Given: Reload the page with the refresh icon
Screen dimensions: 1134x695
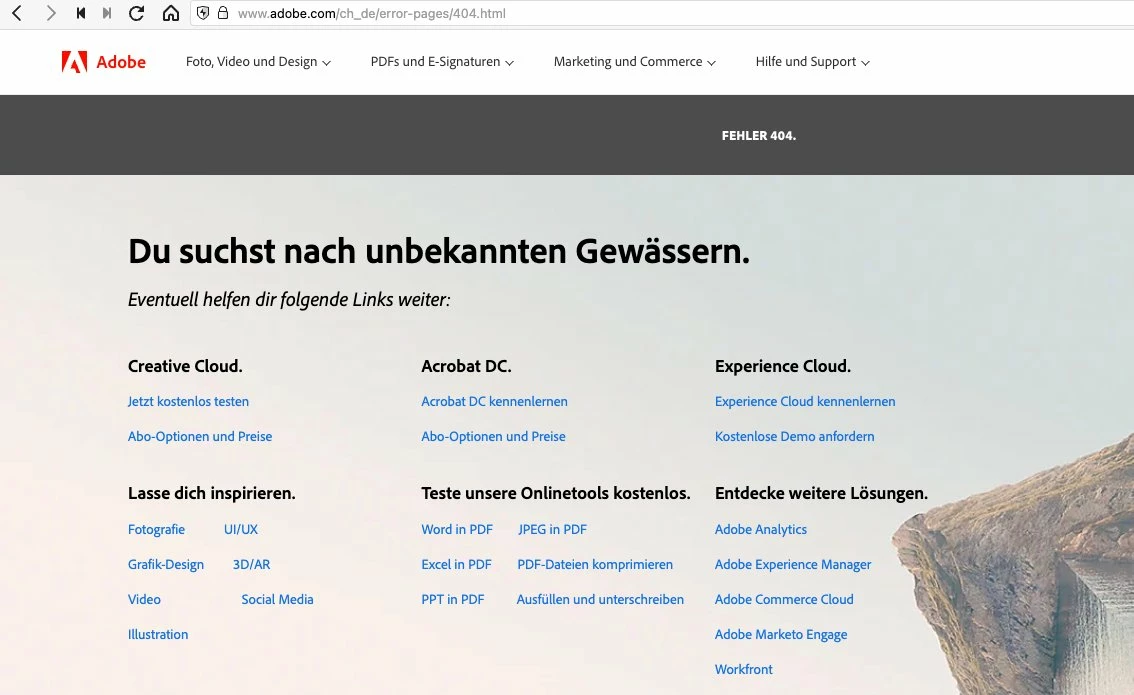Looking at the screenshot, I should (x=136, y=13).
